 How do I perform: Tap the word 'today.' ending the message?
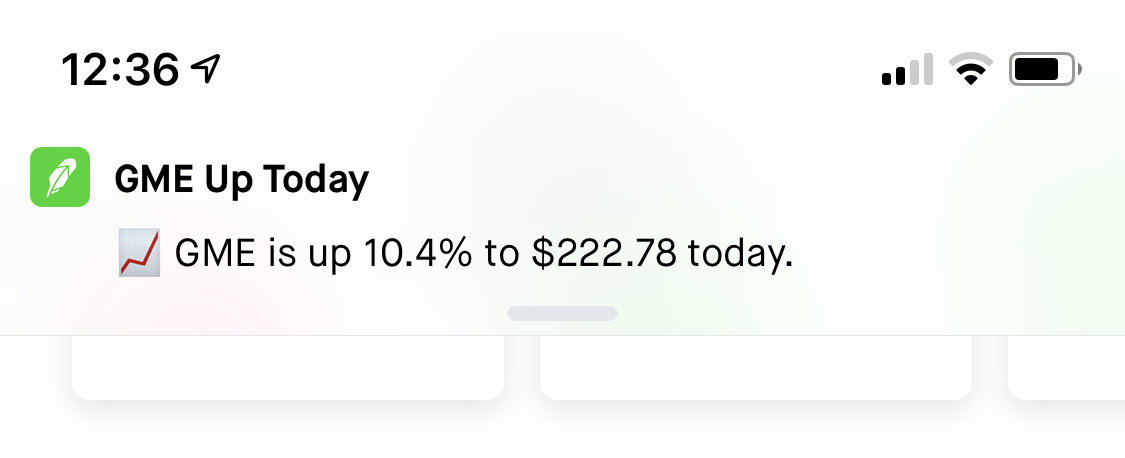click(740, 256)
